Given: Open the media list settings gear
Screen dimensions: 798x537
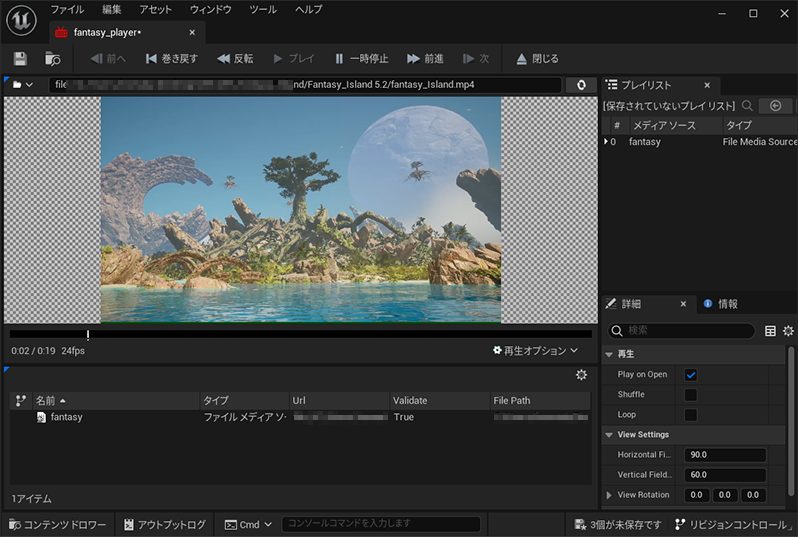Looking at the screenshot, I should coord(581,375).
